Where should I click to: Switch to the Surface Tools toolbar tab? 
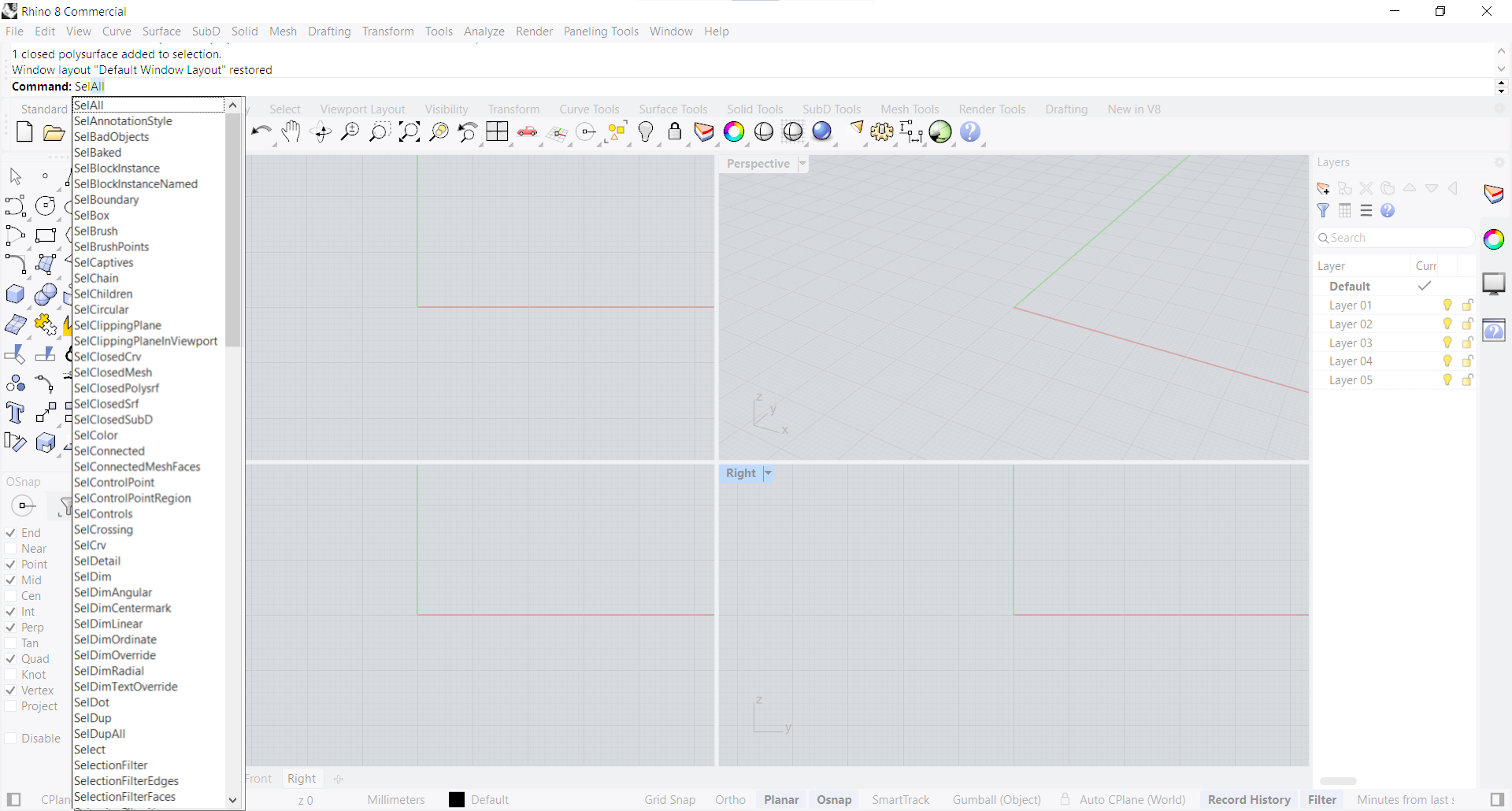673,109
